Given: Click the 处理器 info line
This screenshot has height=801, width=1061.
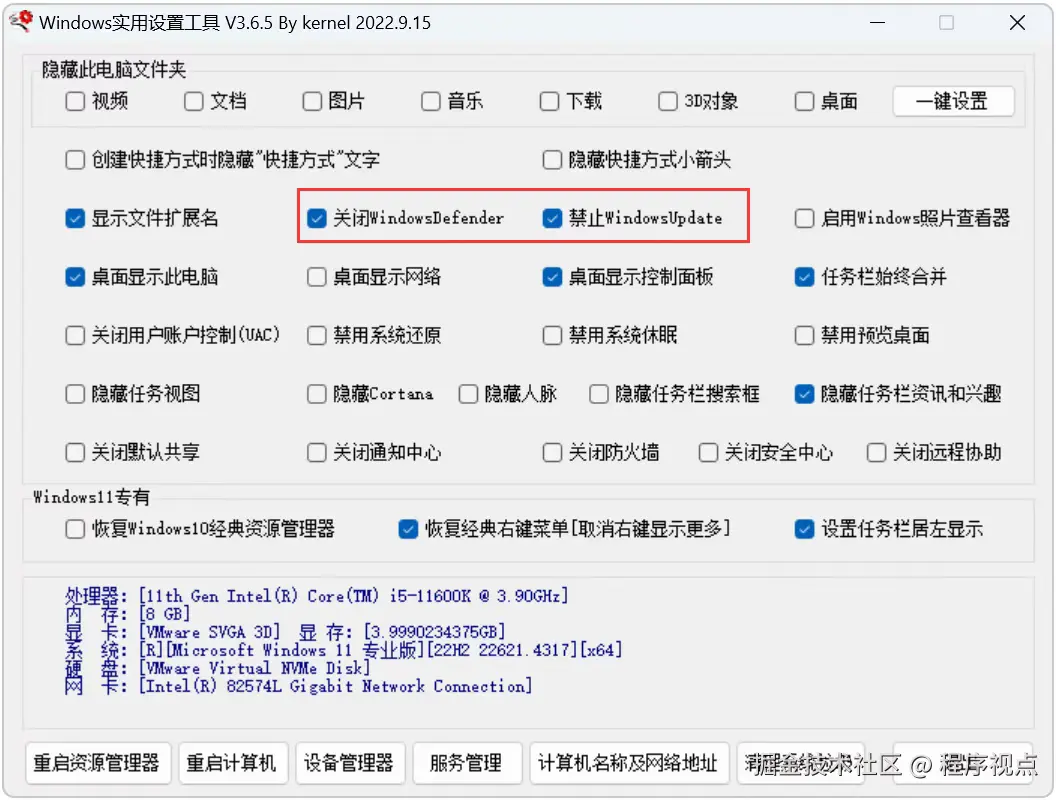Looking at the screenshot, I should point(316,596).
